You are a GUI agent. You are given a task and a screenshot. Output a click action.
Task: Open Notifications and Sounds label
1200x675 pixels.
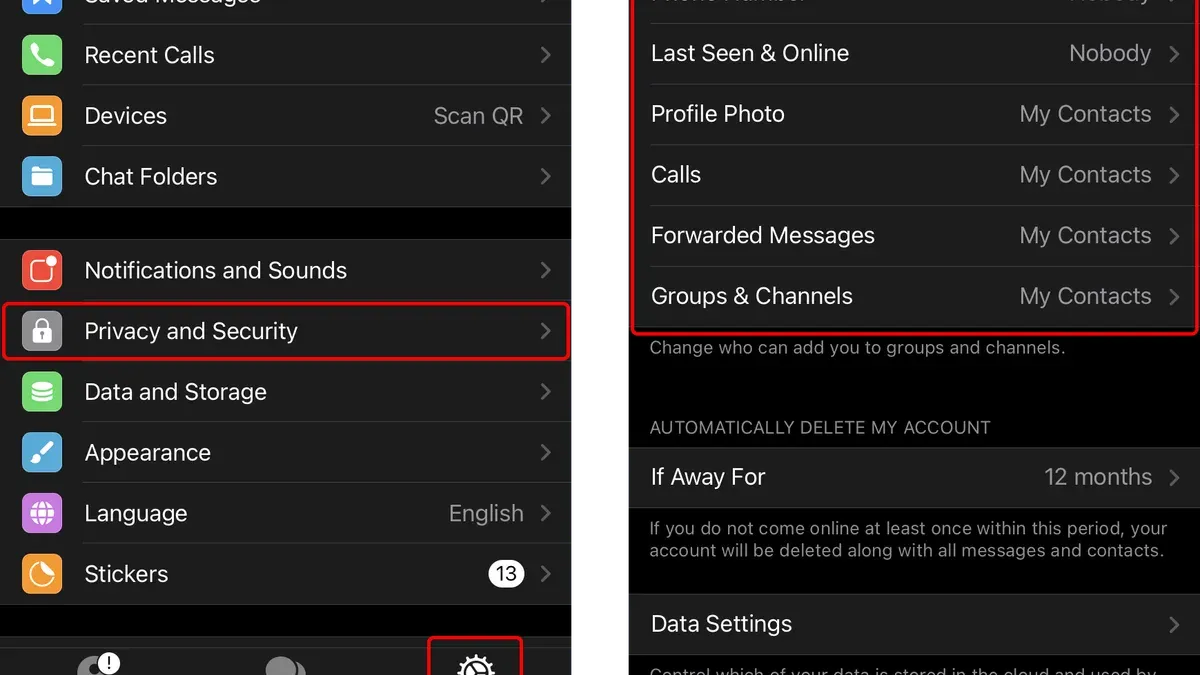tap(216, 270)
